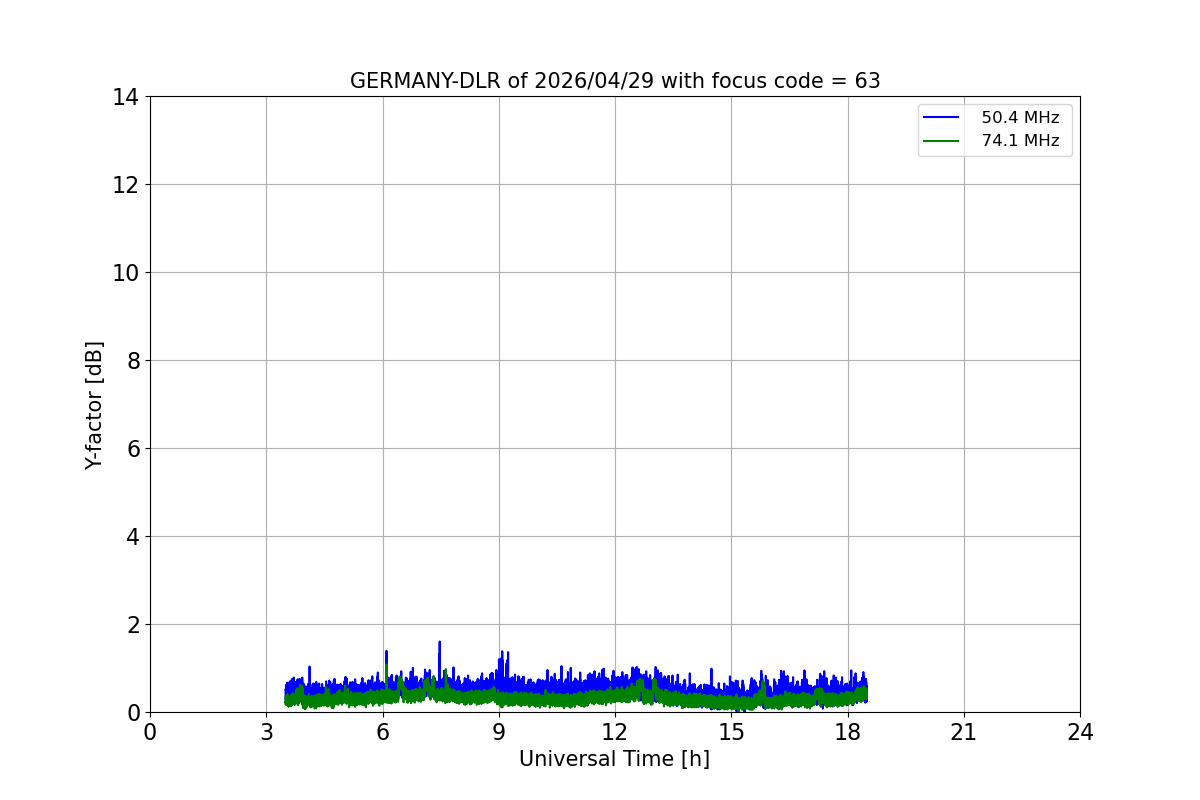
Task: Click y-axis tick label 10
Action: coord(125,273)
